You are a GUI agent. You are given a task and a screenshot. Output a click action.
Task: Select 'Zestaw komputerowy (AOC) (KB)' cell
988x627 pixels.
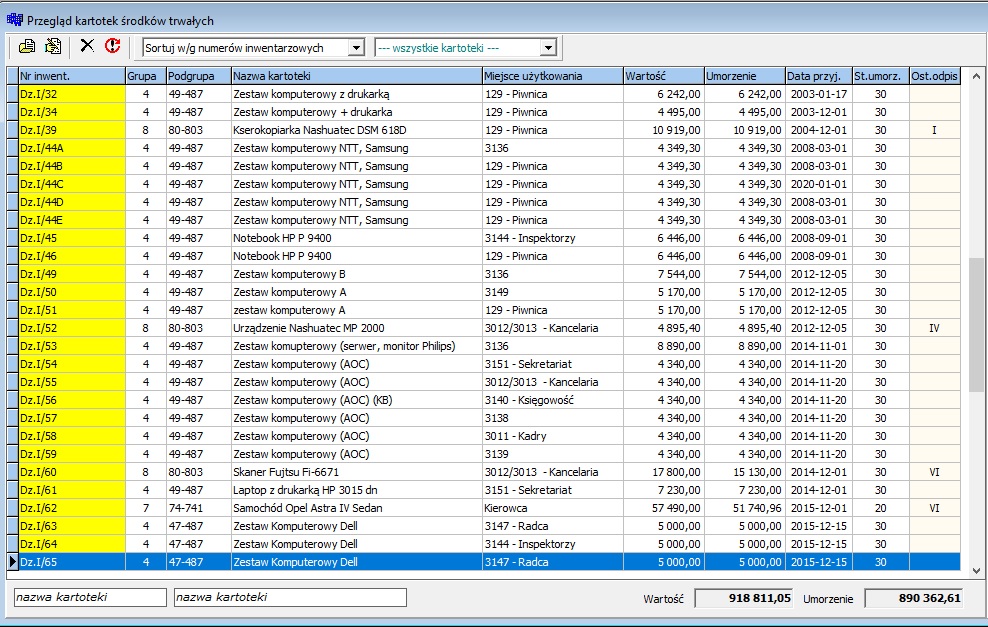tap(357, 400)
